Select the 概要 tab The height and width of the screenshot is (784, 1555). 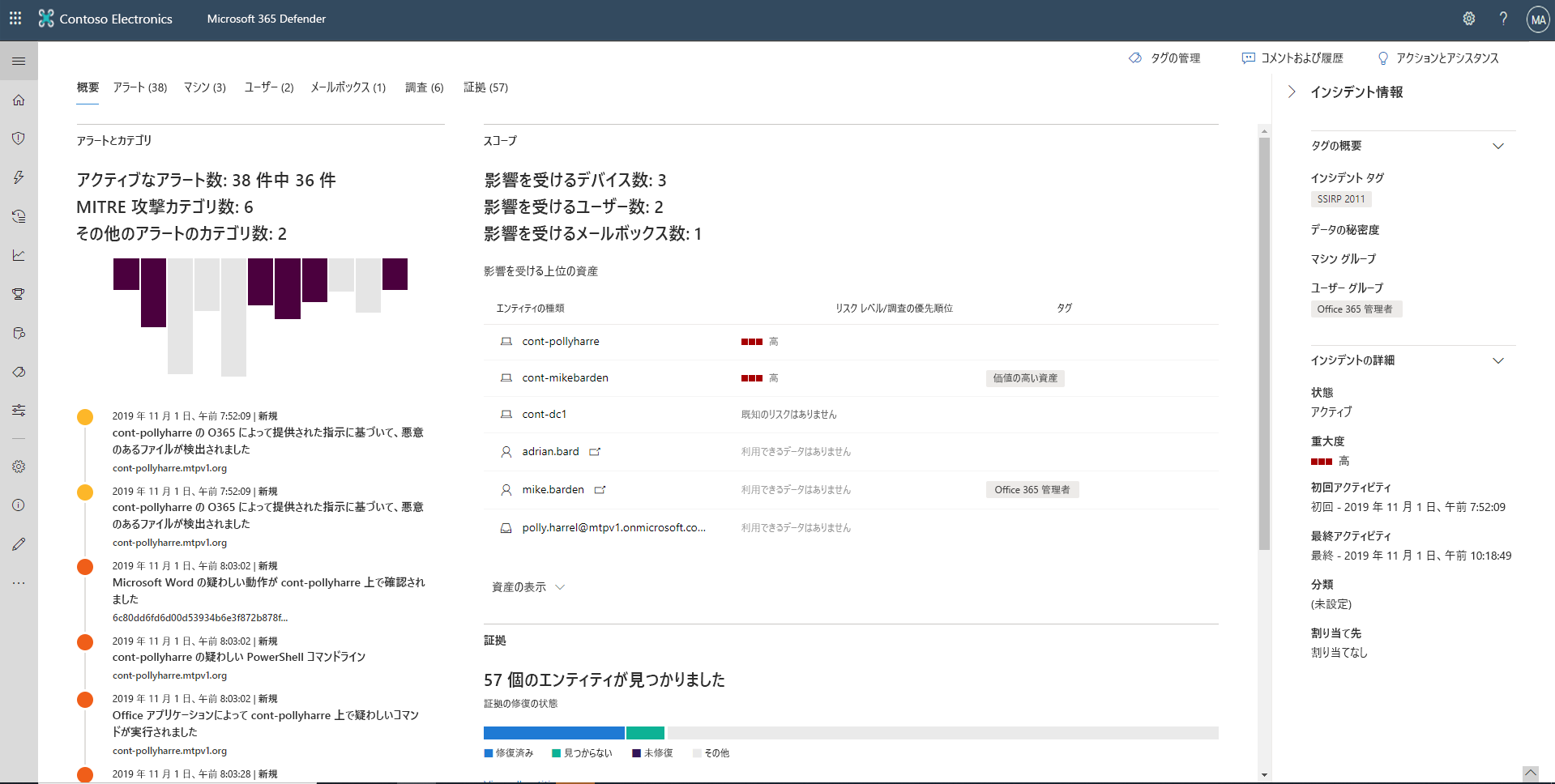click(x=88, y=87)
